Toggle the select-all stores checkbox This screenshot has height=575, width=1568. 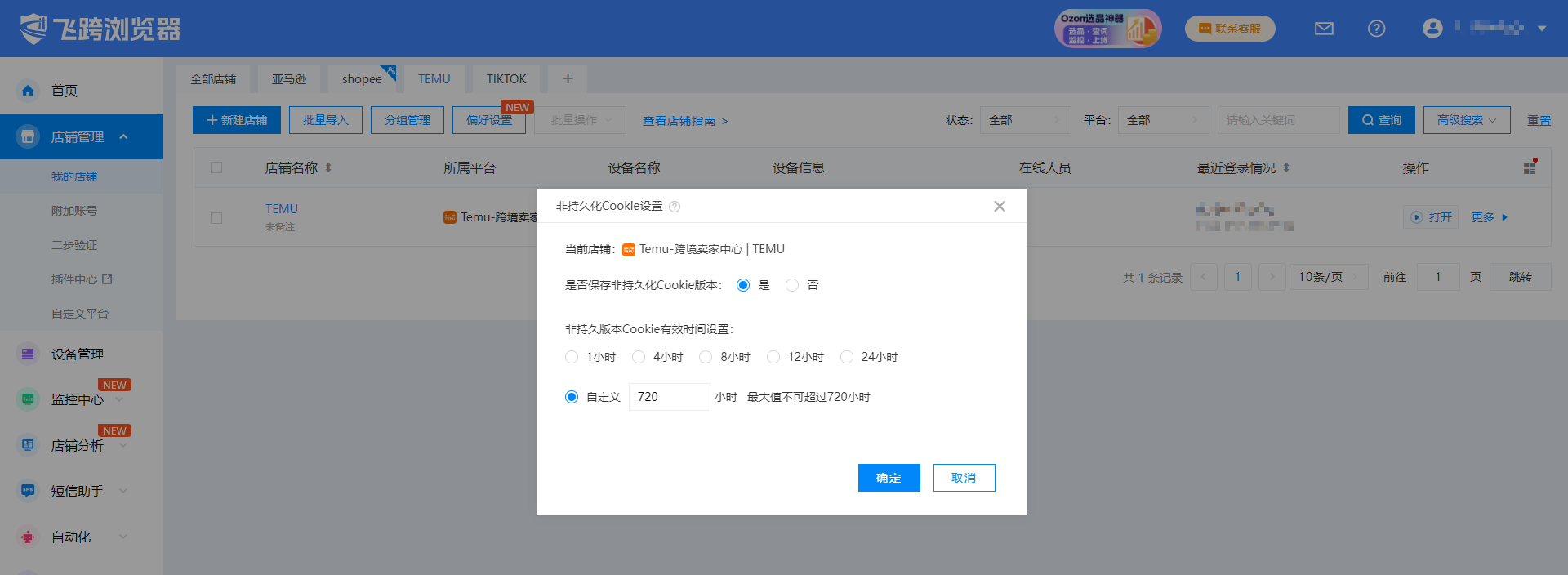click(216, 167)
